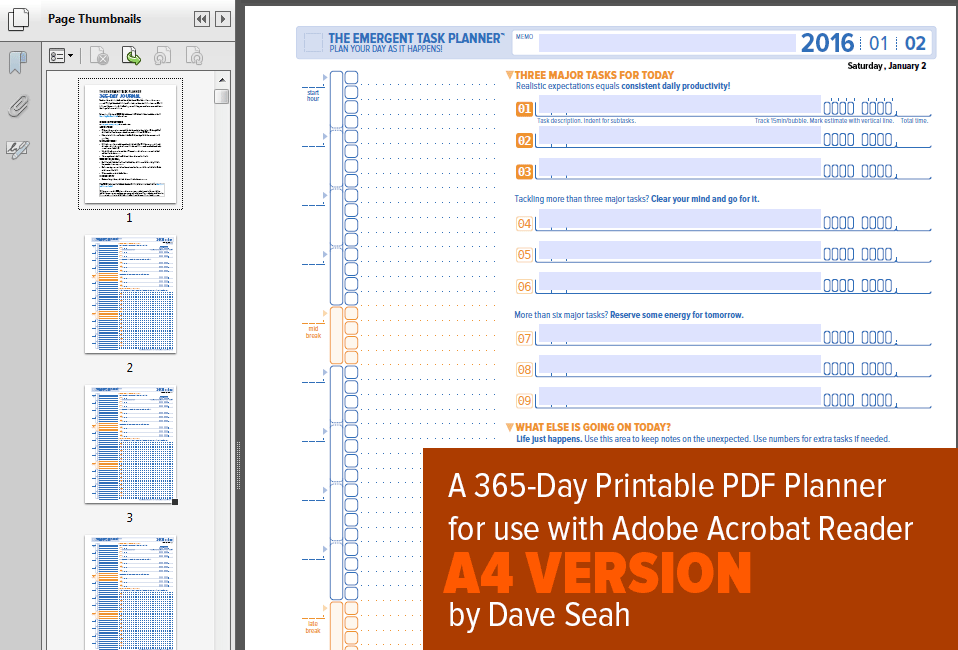Screen dimensions: 958x650
Task: Click the orange task number "01" badge
Action: click(524, 109)
